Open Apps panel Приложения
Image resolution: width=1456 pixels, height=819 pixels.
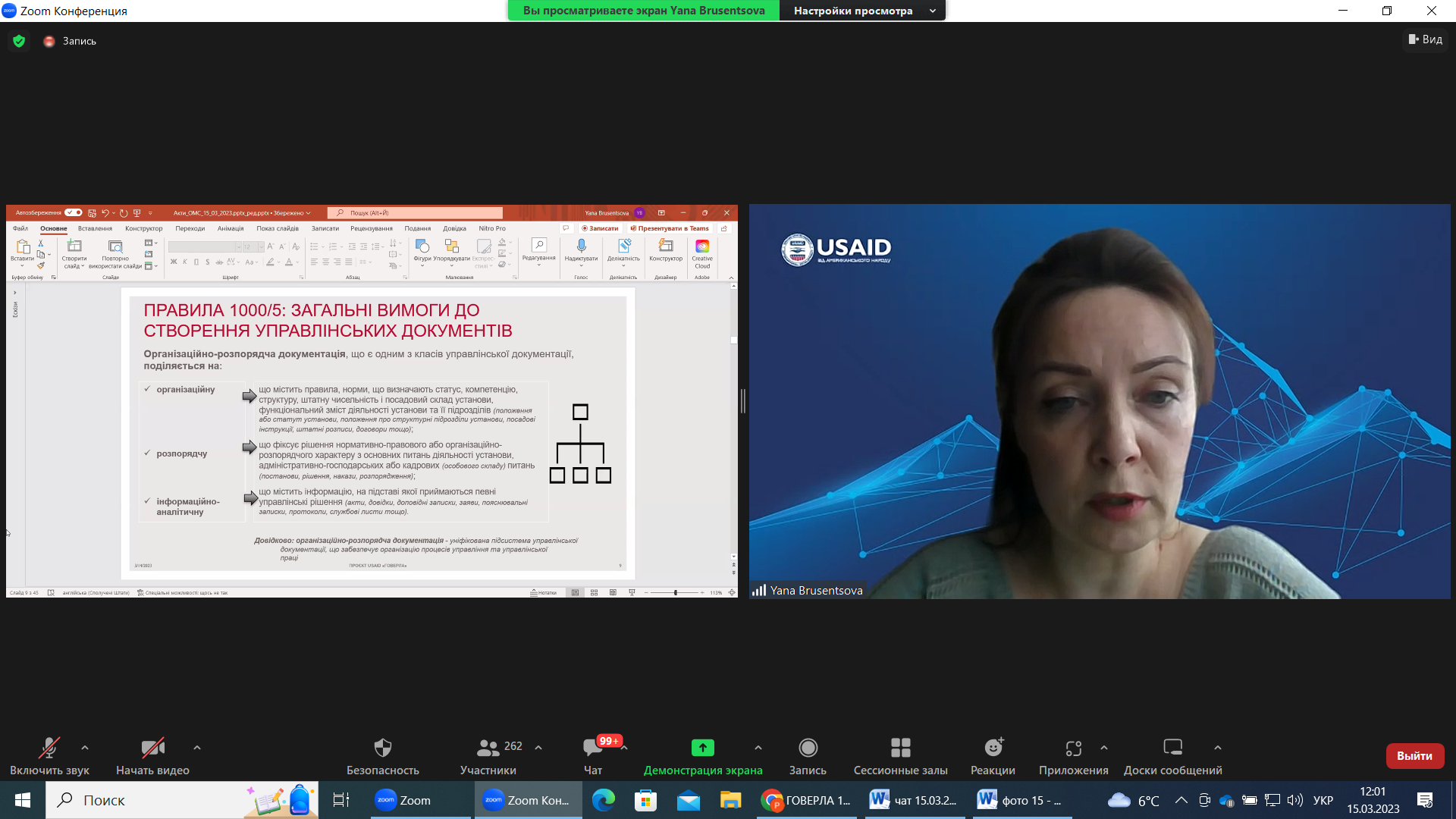coord(1073,748)
